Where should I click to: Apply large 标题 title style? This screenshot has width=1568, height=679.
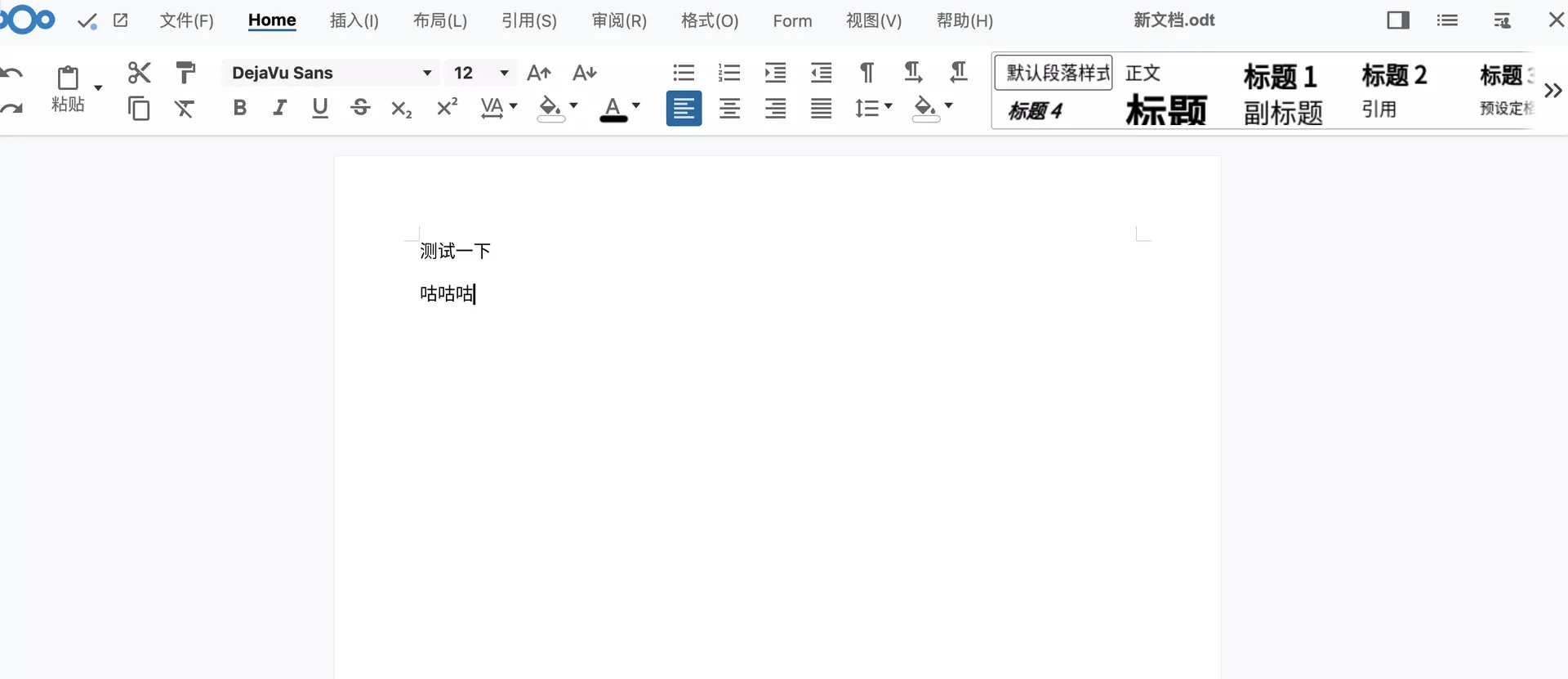pyautogui.click(x=1165, y=110)
